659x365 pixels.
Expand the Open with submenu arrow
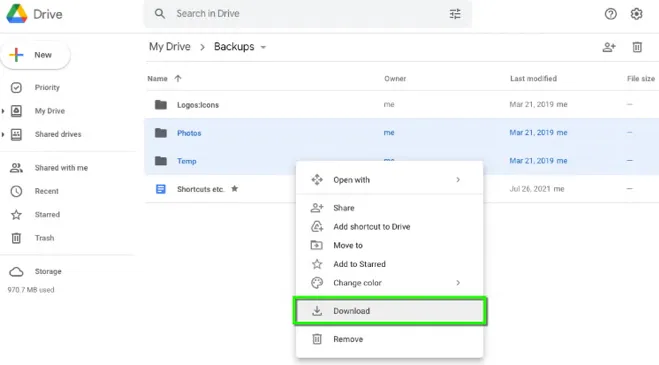click(x=458, y=180)
